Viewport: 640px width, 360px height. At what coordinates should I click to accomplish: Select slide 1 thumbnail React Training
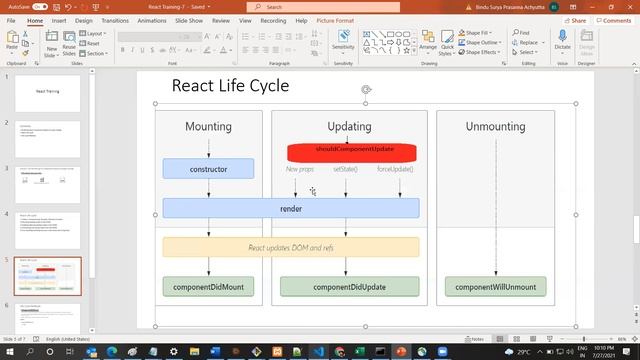click(48, 93)
